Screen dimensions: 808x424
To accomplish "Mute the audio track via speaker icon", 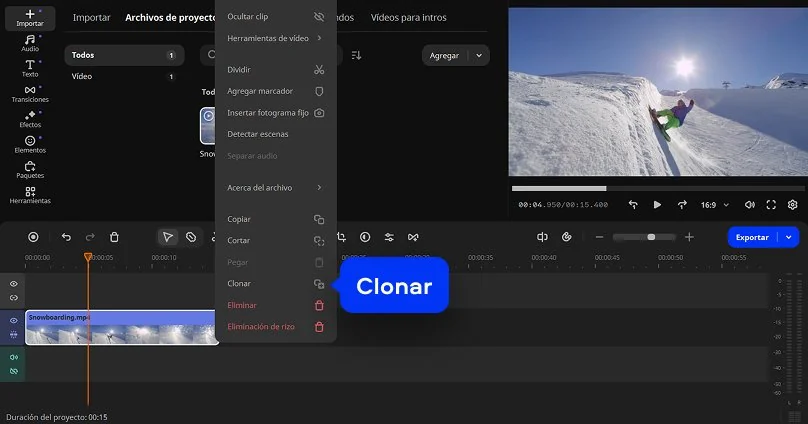I will pyautogui.click(x=14, y=357).
